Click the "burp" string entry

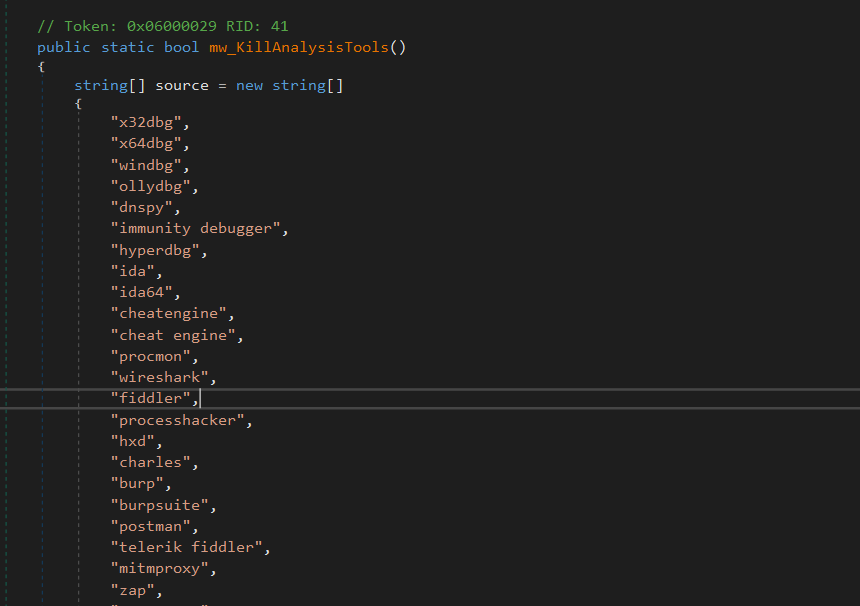pos(137,484)
